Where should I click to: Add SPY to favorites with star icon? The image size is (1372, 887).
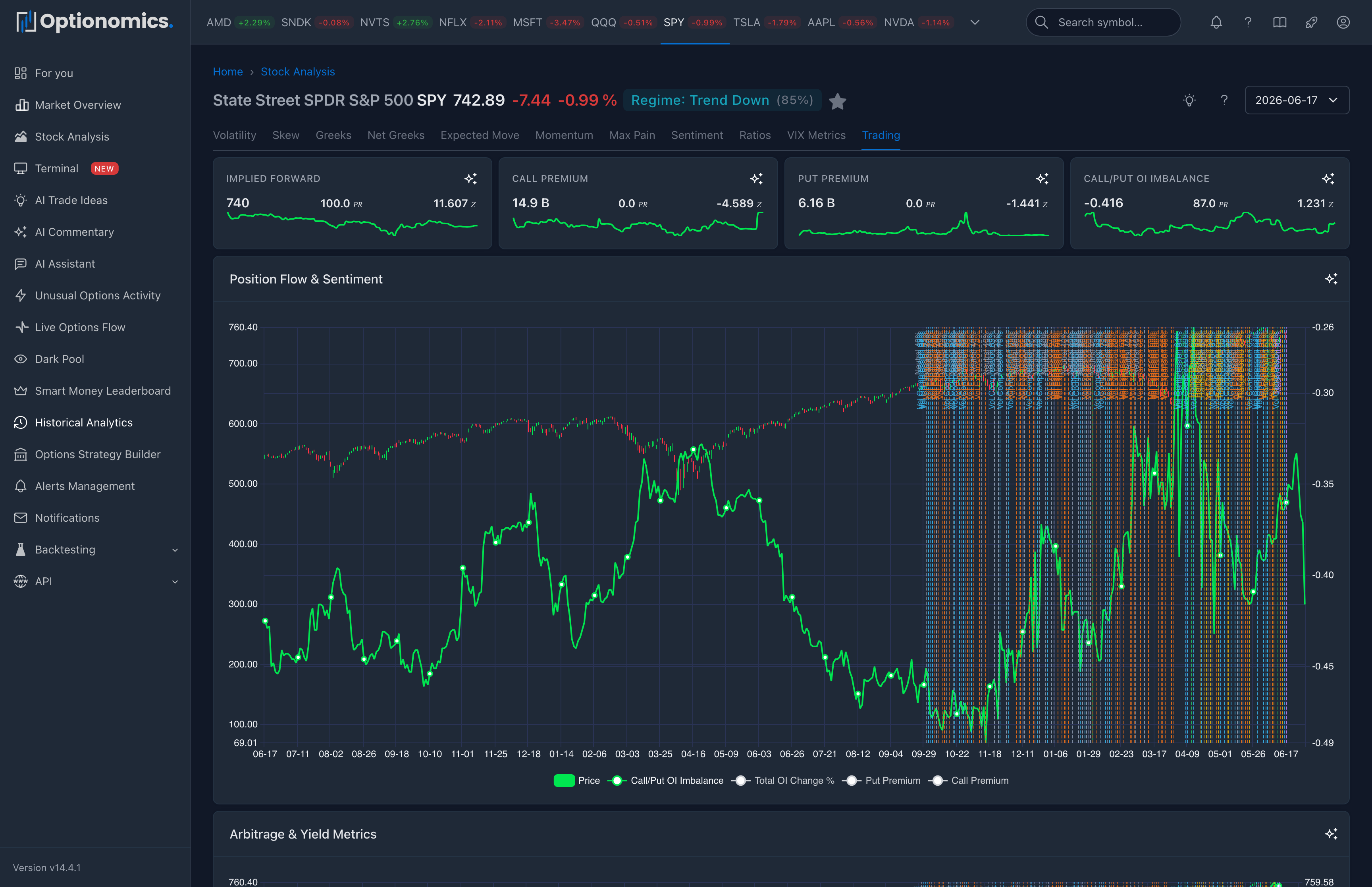pos(837,101)
